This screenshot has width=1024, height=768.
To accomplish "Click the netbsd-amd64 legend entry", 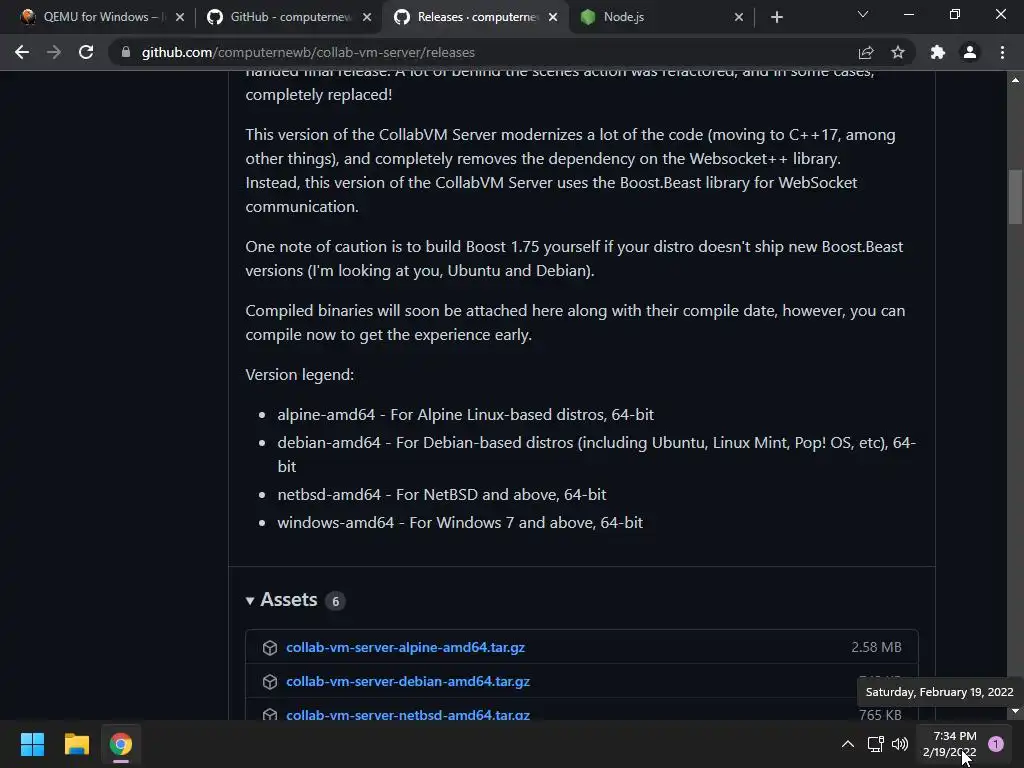I will pos(441,494).
